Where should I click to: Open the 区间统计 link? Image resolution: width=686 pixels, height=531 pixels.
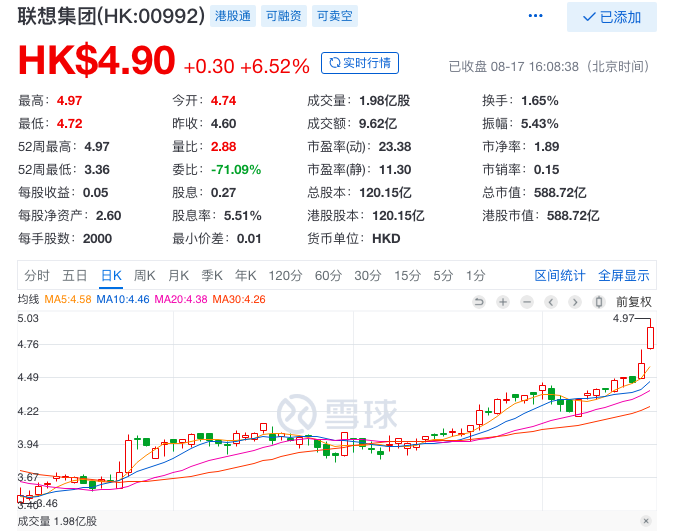560,276
